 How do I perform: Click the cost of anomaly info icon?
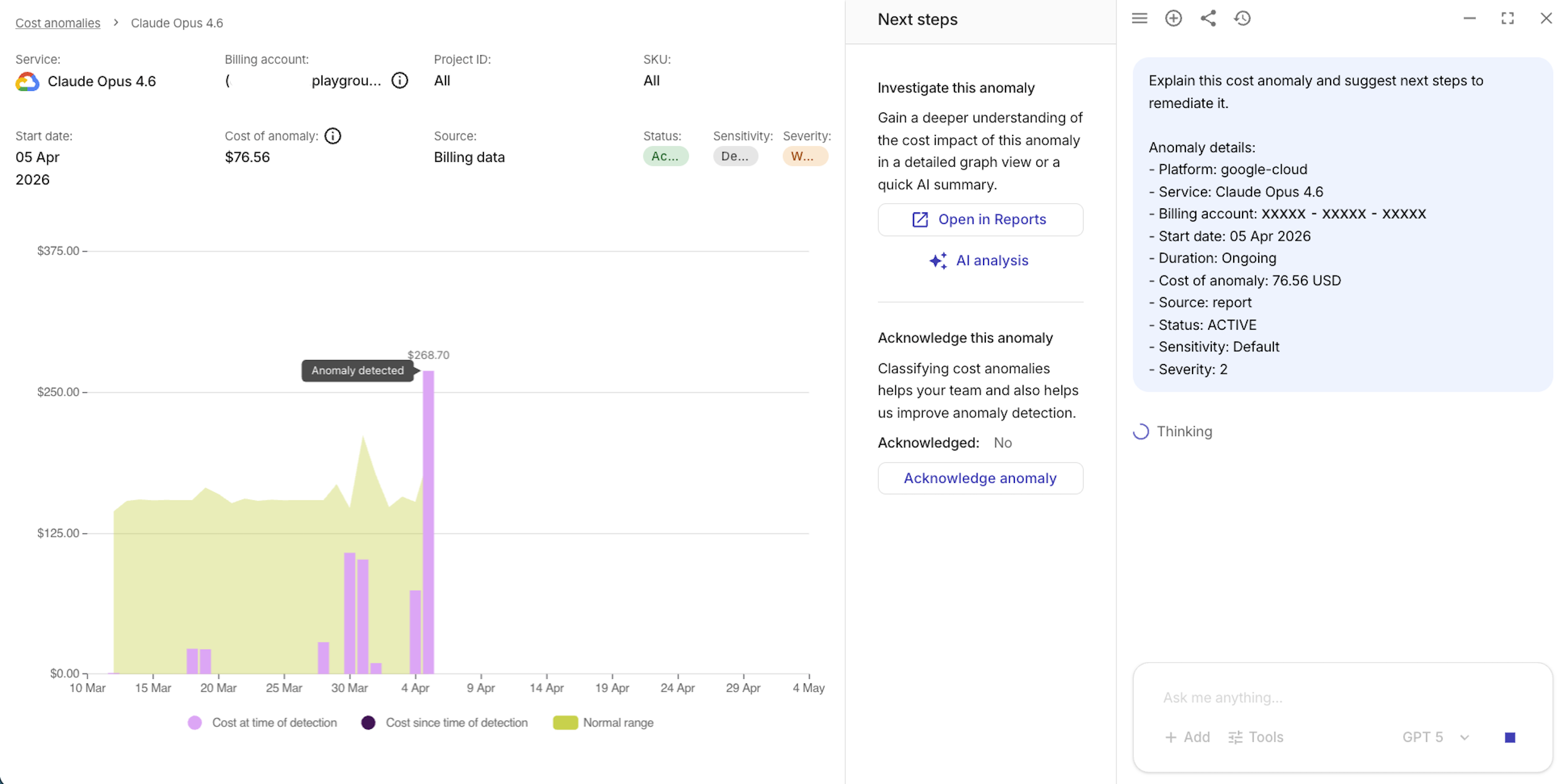(332, 136)
